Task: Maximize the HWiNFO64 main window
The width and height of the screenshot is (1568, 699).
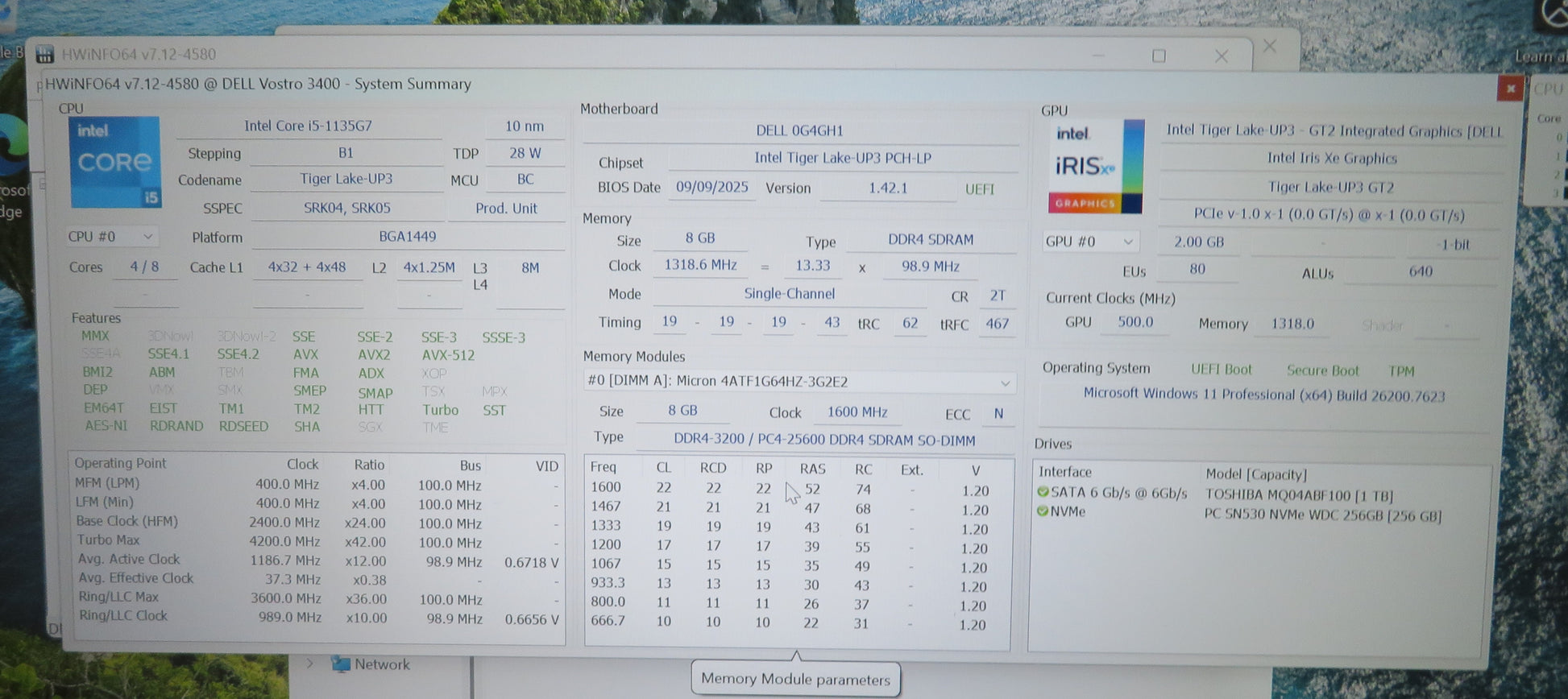Action: pyautogui.click(x=1159, y=56)
